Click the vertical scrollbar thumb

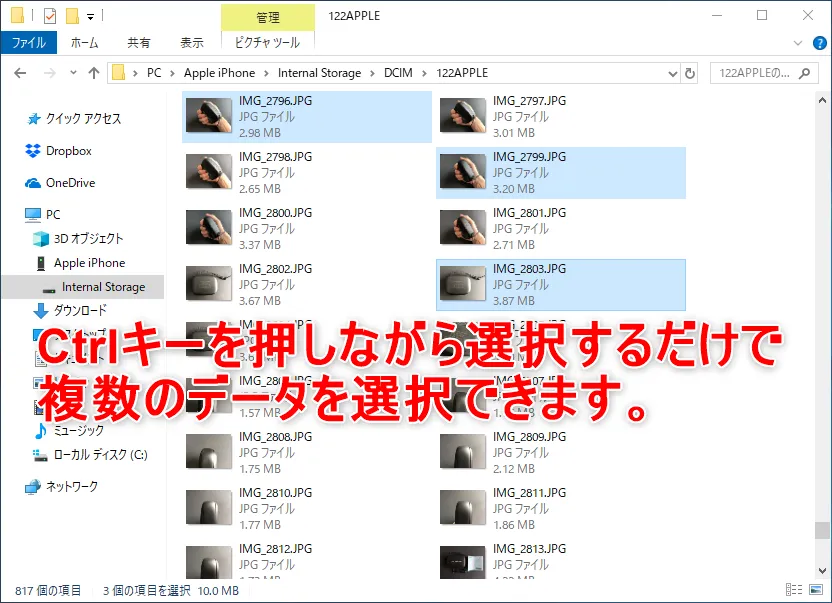tap(822, 530)
